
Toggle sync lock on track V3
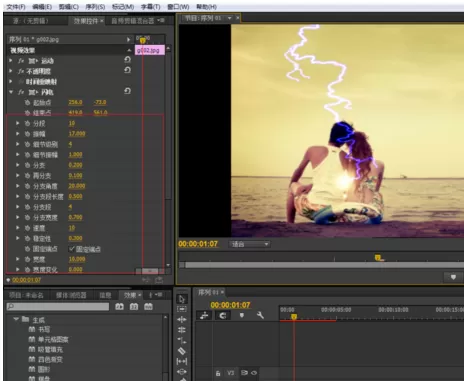click(244, 373)
